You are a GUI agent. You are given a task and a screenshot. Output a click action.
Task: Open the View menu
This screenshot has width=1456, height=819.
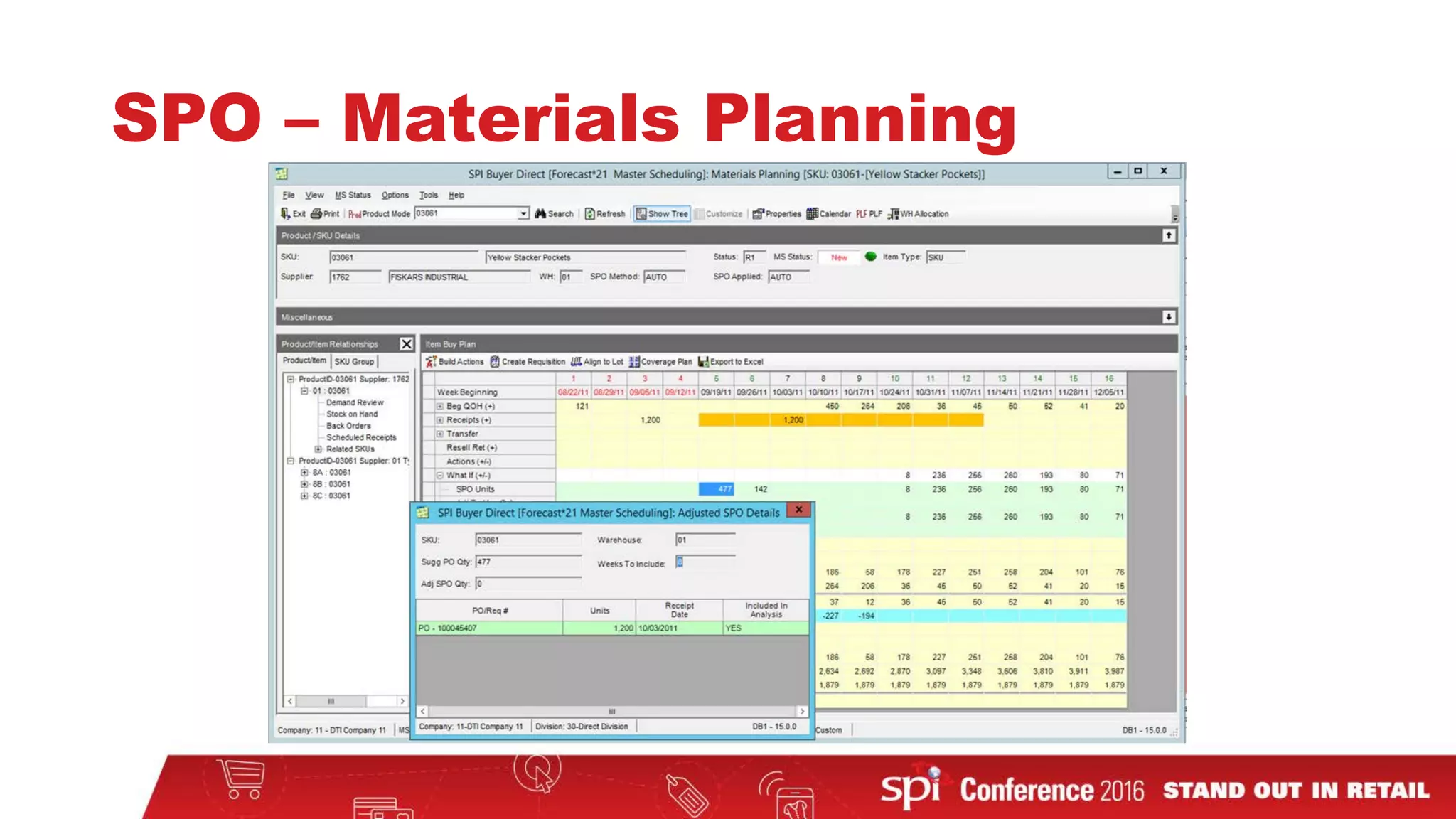tap(314, 195)
